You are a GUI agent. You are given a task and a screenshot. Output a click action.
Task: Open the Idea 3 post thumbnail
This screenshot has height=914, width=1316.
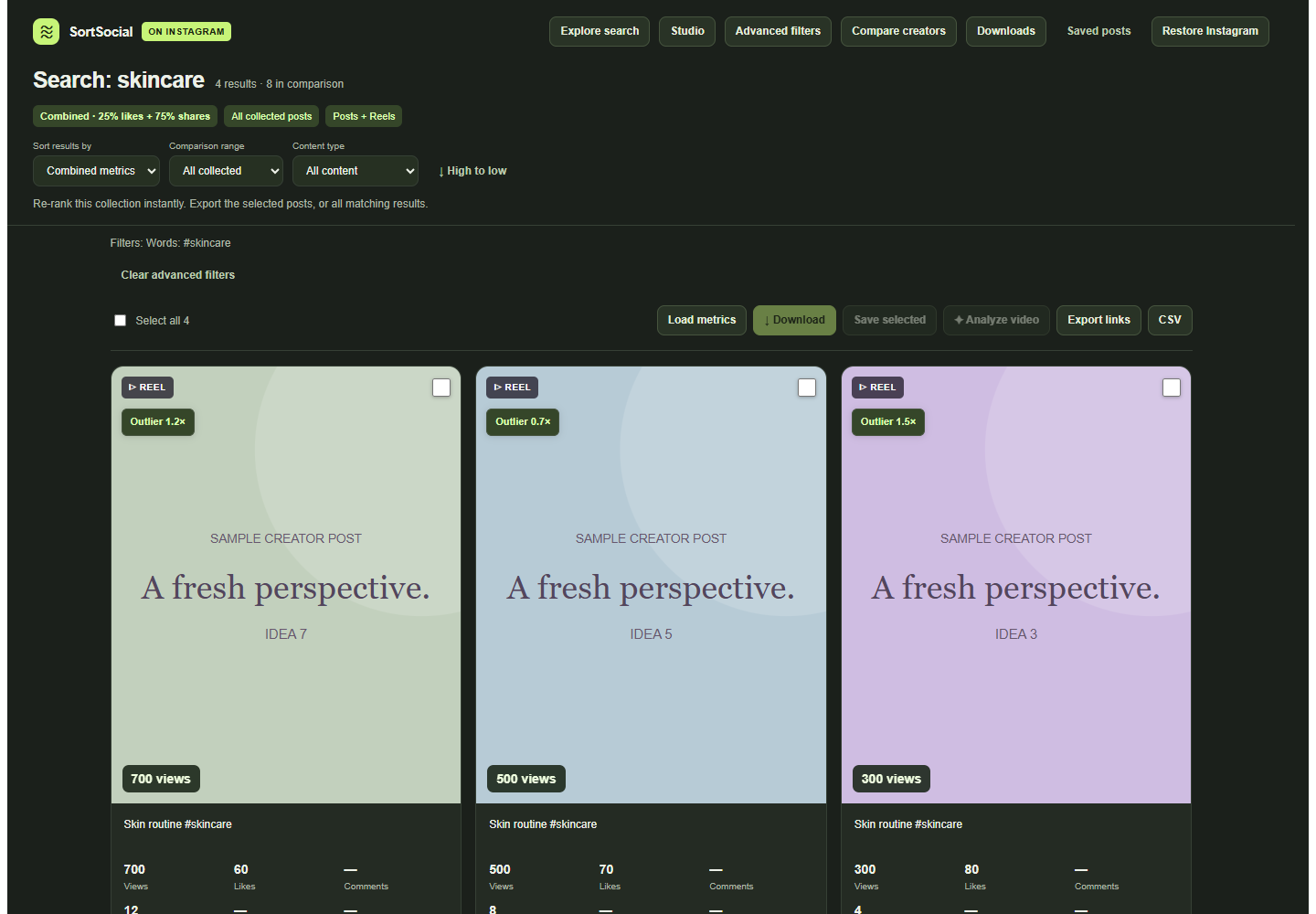pos(1016,585)
